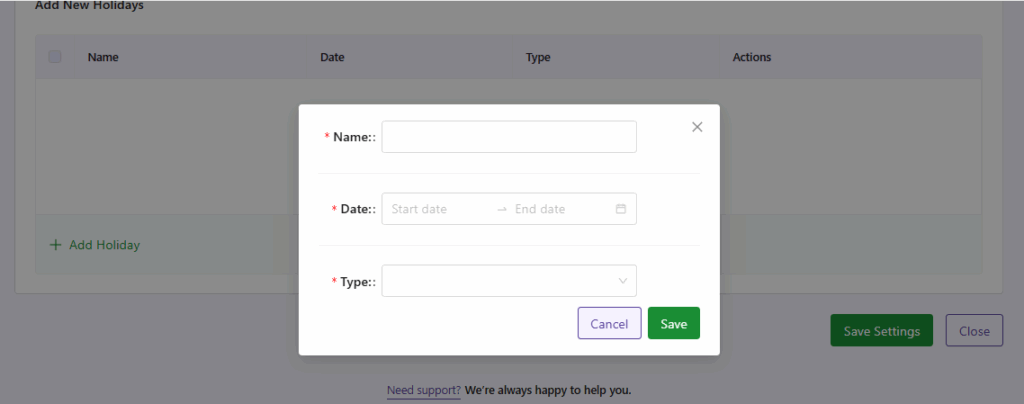Click the arrow between start and end date
Screen dimensions: 1024x404
click(502, 209)
